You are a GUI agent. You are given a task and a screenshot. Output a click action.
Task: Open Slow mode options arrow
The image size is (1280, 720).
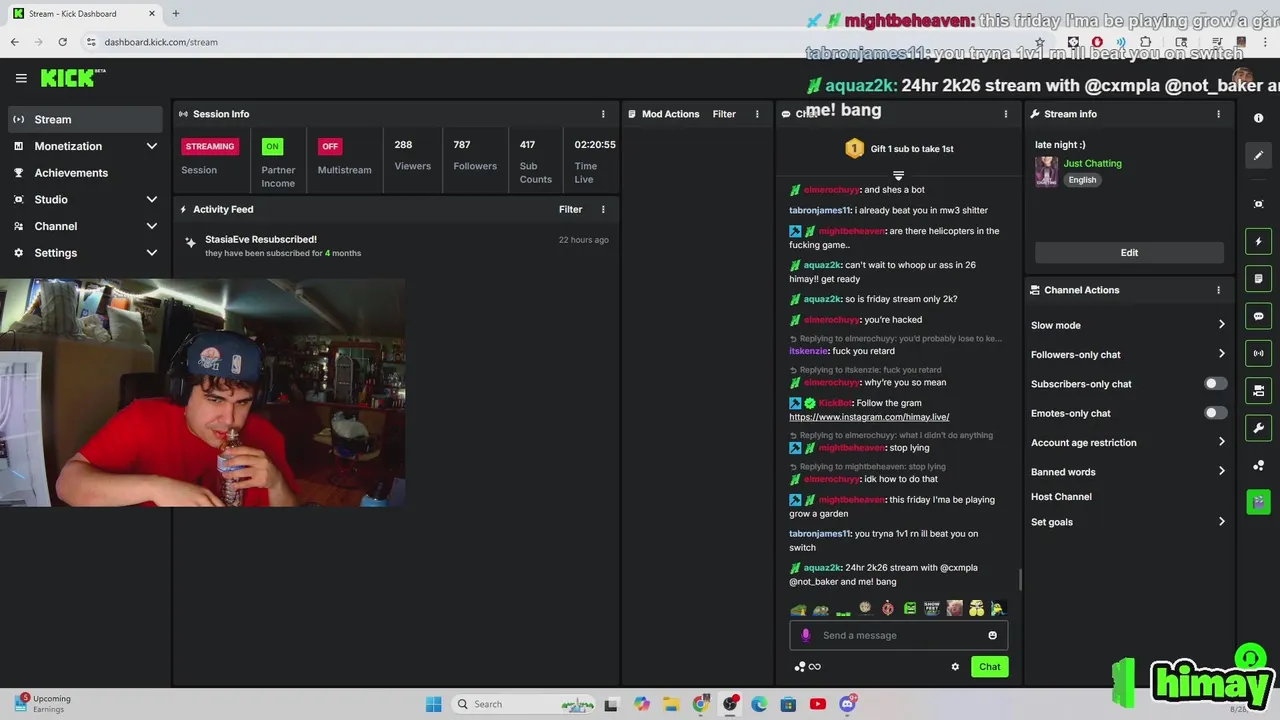(x=1221, y=325)
